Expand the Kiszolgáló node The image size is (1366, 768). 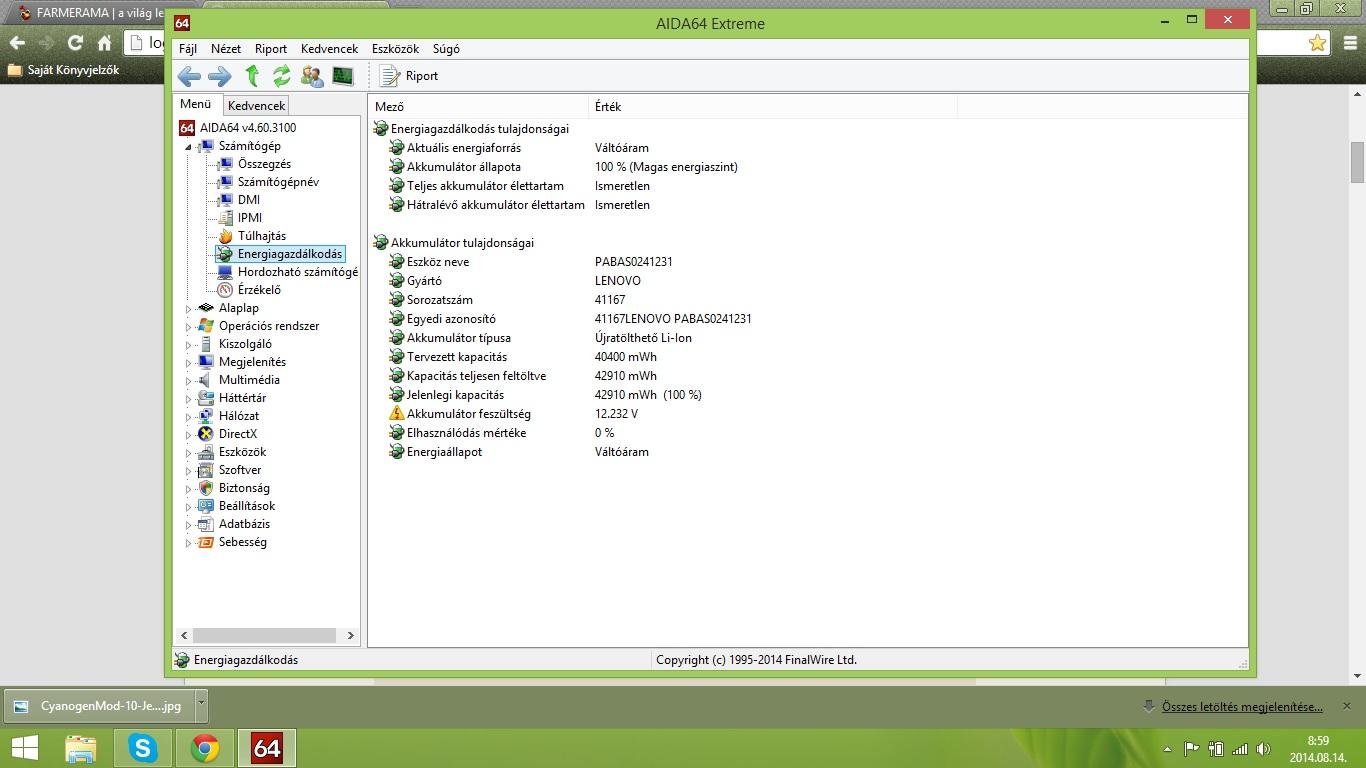click(188, 345)
